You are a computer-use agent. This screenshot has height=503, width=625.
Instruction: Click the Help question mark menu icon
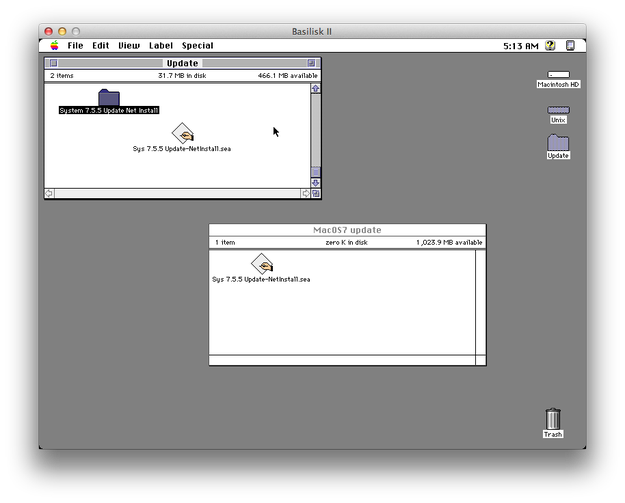(550, 45)
